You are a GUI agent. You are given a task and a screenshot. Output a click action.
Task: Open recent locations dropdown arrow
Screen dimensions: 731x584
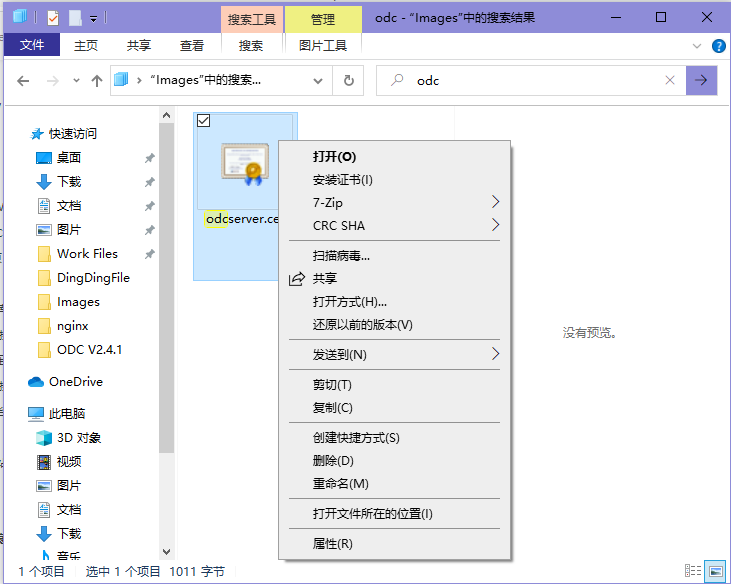pos(76,81)
